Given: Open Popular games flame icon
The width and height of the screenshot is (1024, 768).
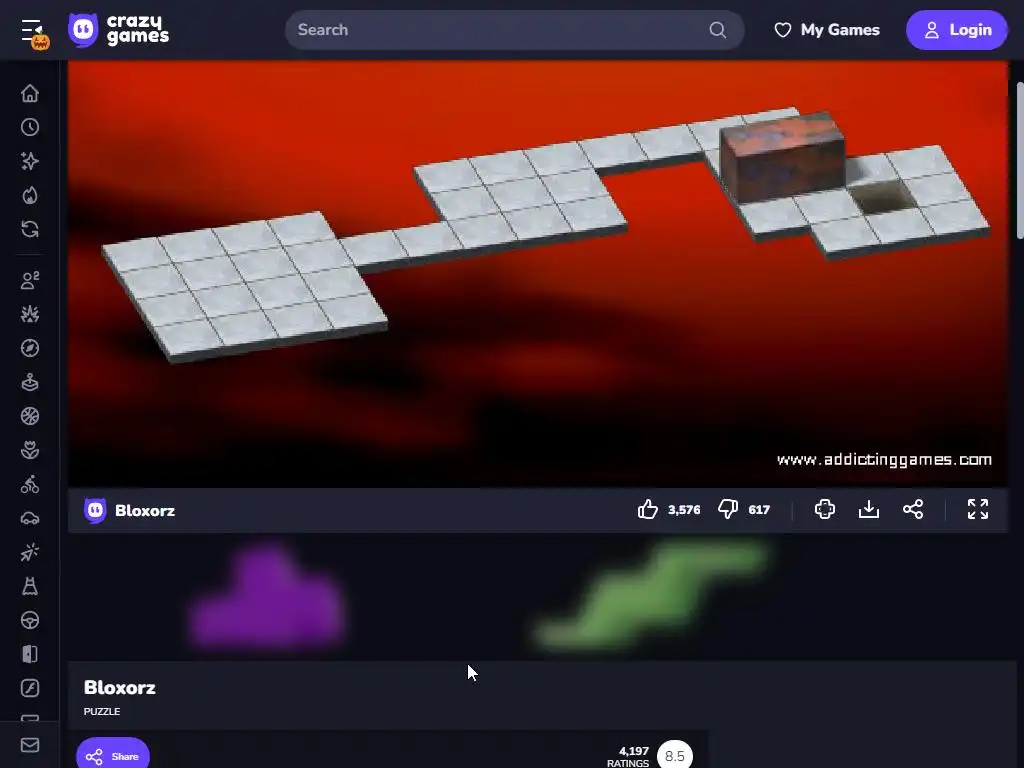Looking at the screenshot, I should tap(30, 195).
